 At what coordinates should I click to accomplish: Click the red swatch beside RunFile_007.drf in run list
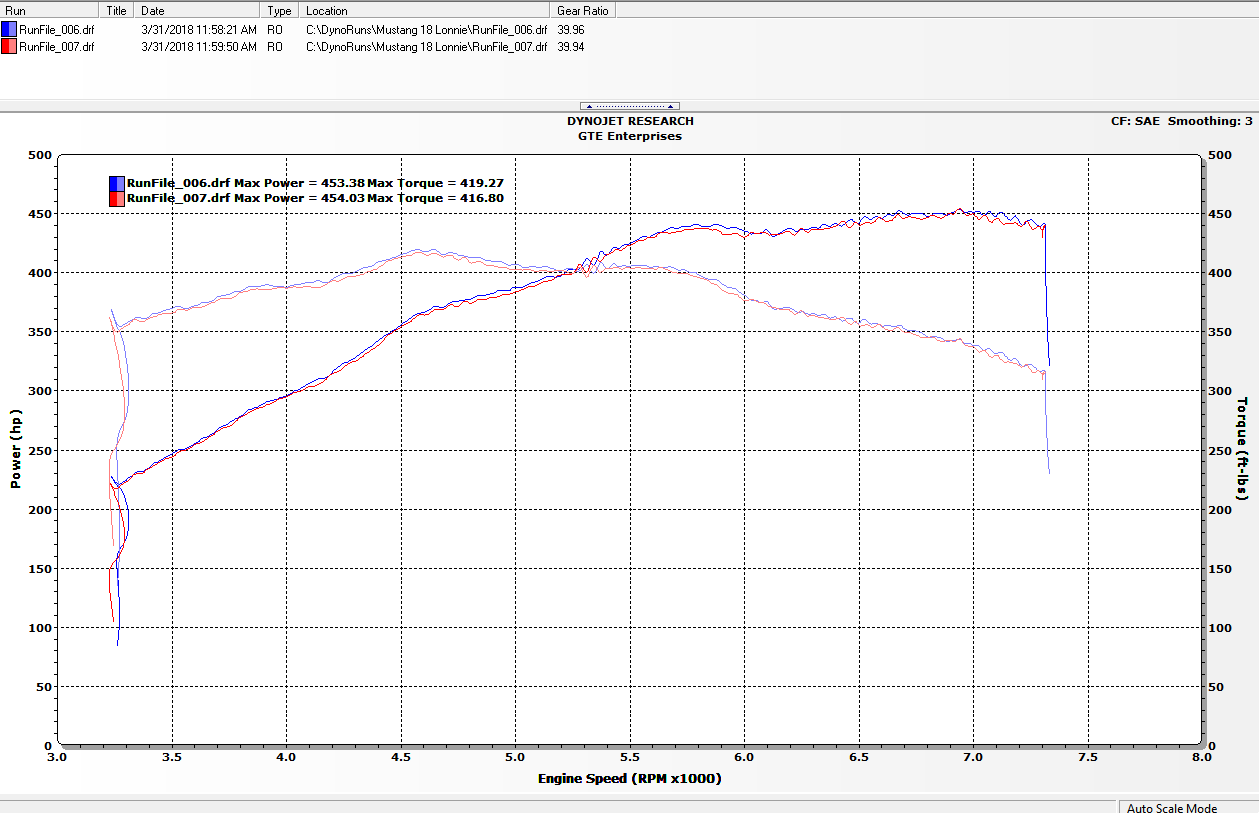pyautogui.click(x=9, y=46)
